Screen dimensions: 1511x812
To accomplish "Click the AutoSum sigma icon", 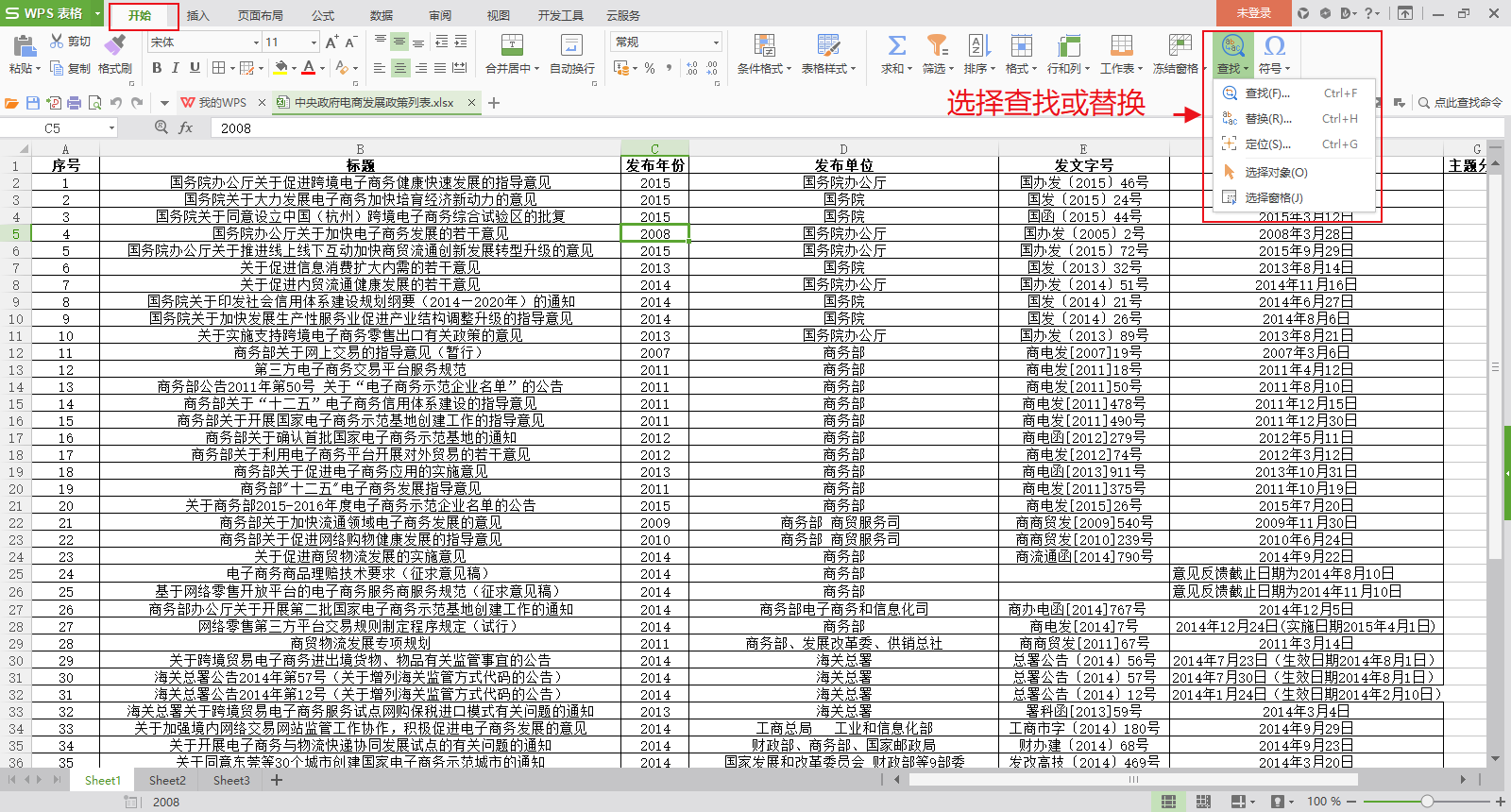I will pos(896,45).
